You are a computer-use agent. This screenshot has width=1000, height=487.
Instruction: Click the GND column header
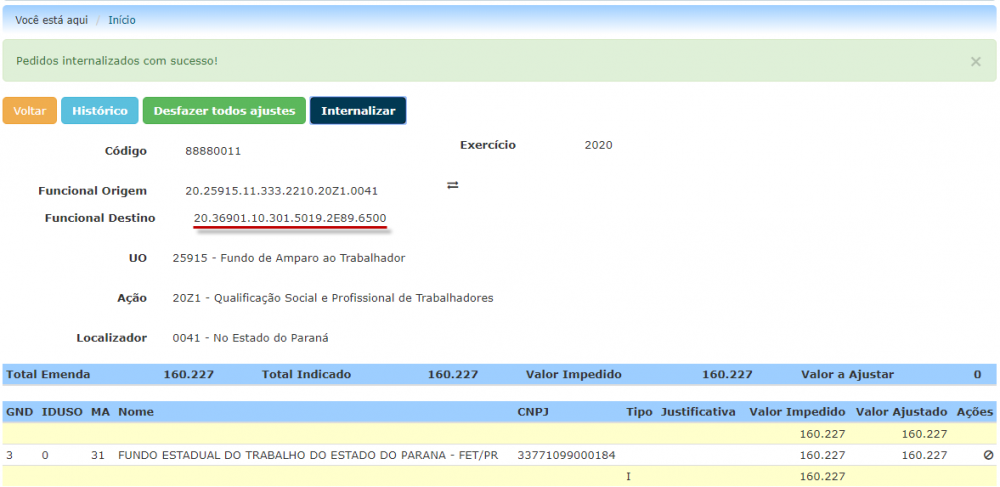pos(19,412)
